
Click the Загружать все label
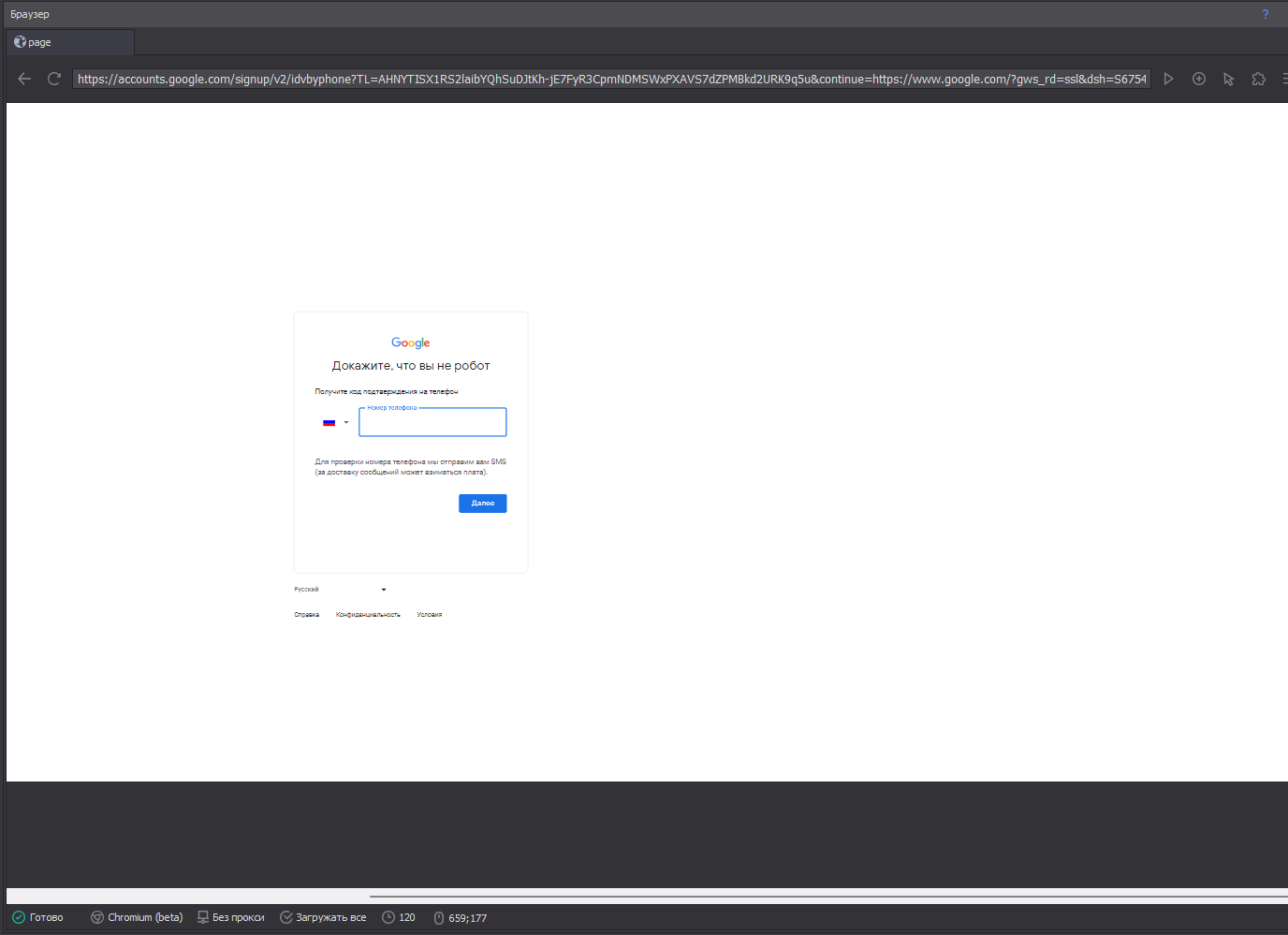click(x=331, y=917)
